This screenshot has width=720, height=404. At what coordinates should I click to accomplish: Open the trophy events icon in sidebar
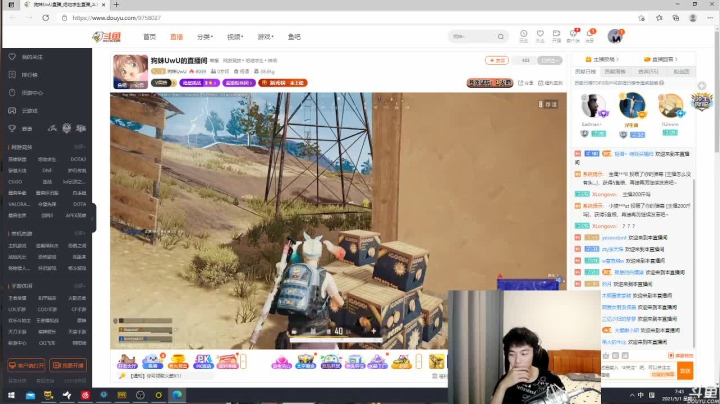click(12, 129)
